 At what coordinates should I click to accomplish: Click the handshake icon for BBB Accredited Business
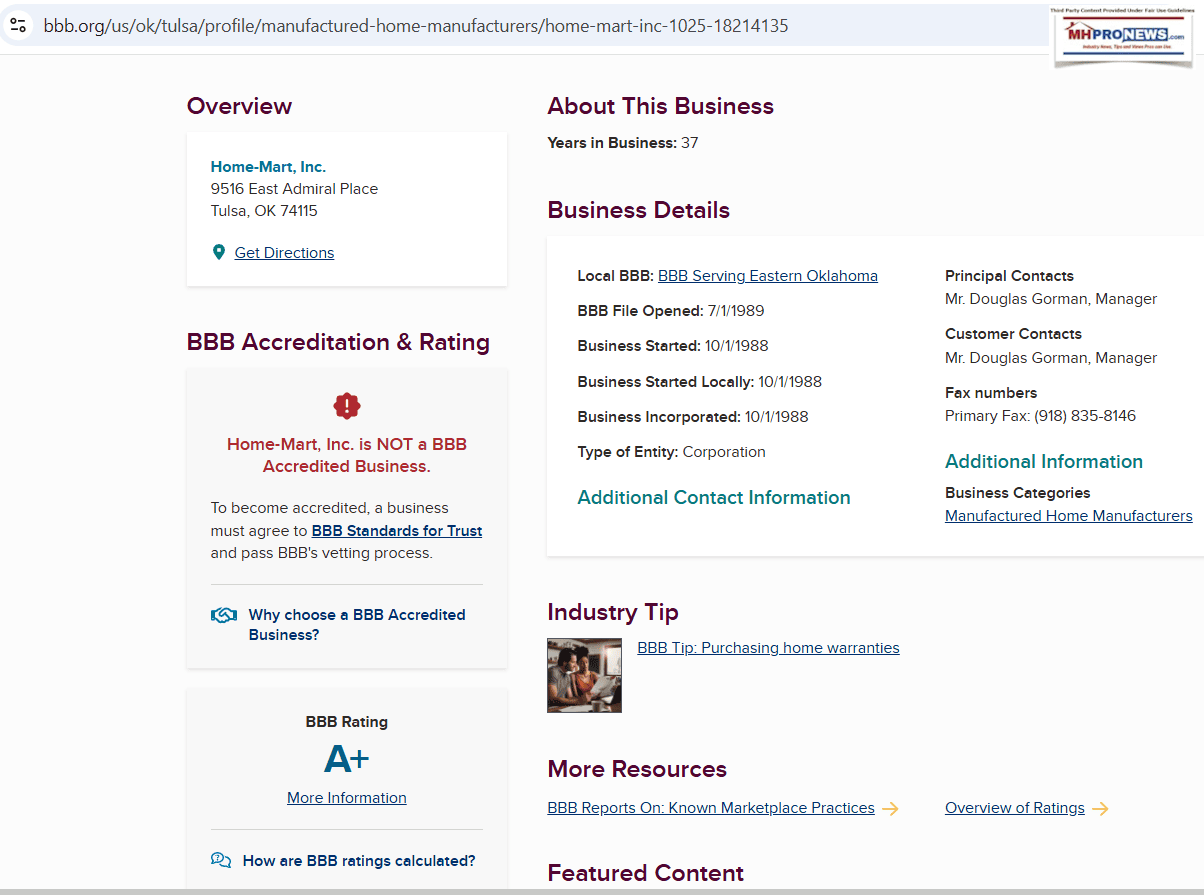coord(224,616)
